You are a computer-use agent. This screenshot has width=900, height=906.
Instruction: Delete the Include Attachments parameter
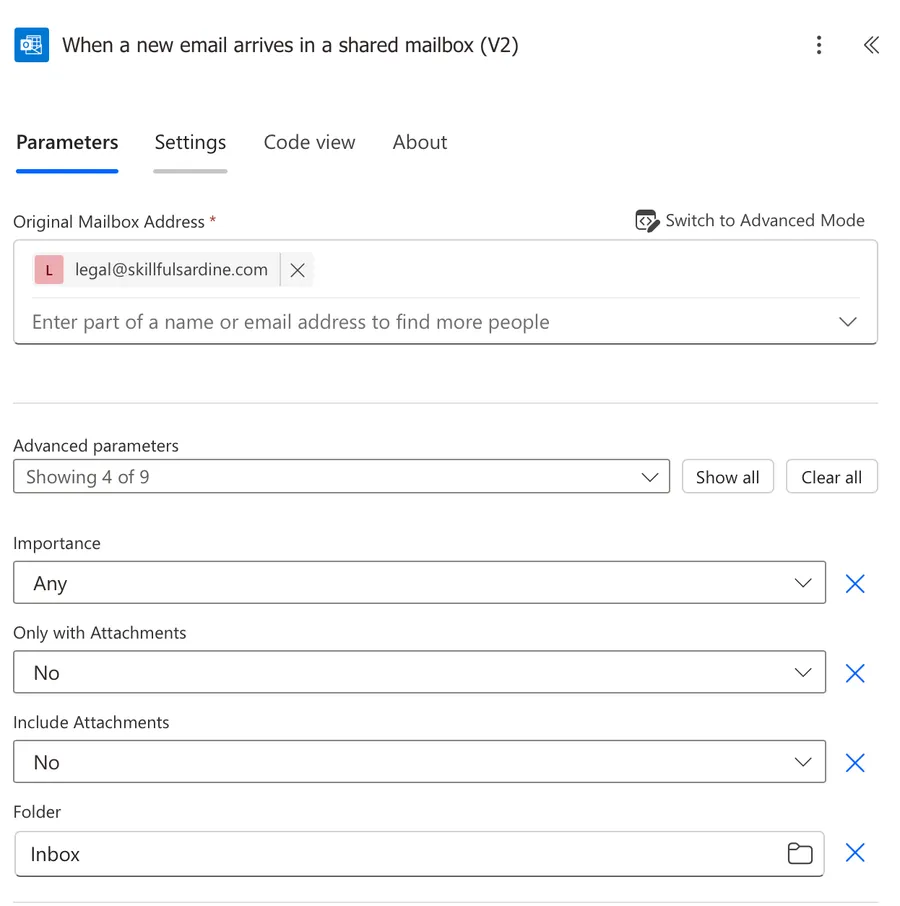(855, 763)
